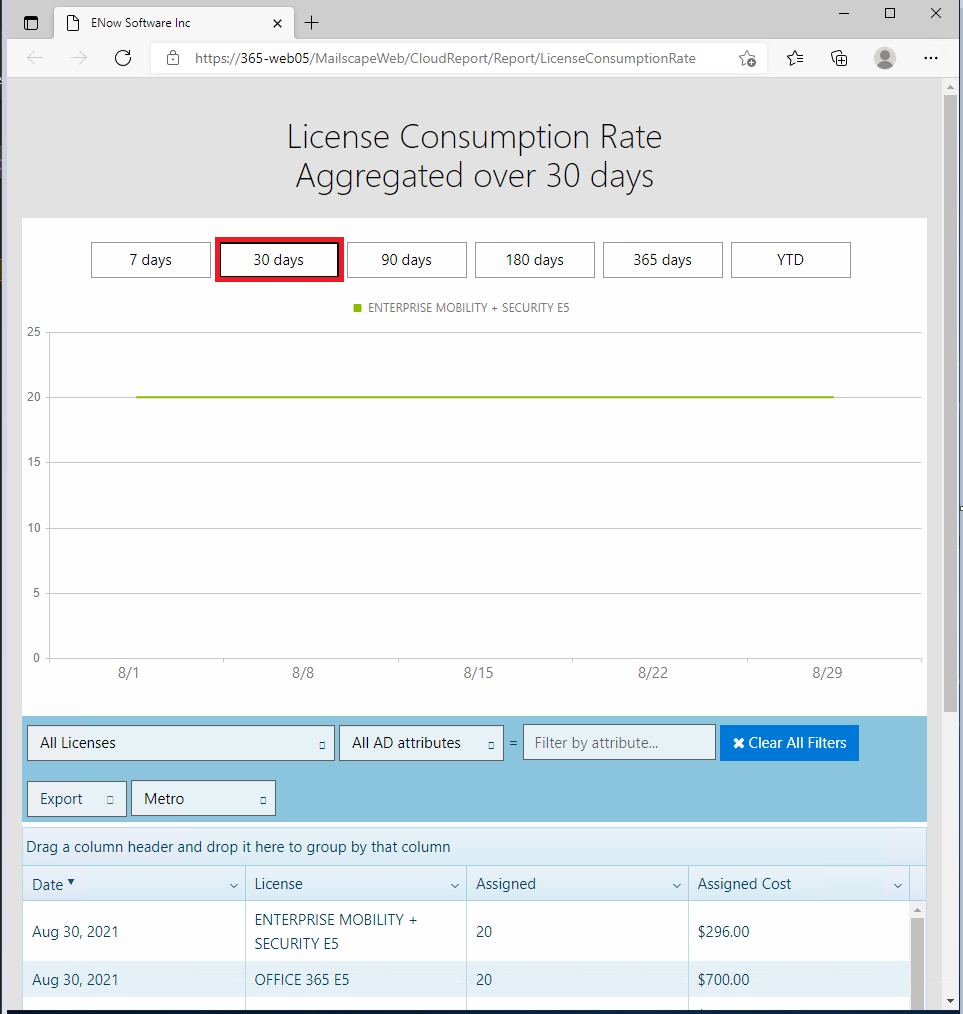Open the Export dropdown
This screenshot has width=963, height=1014.
pyautogui.click(x=77, y=799)
